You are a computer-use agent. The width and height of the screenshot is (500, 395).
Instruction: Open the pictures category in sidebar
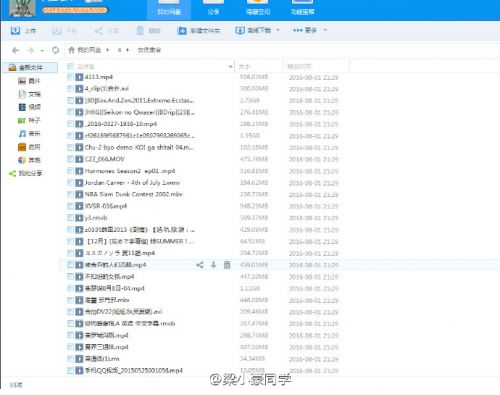point(29,81)
